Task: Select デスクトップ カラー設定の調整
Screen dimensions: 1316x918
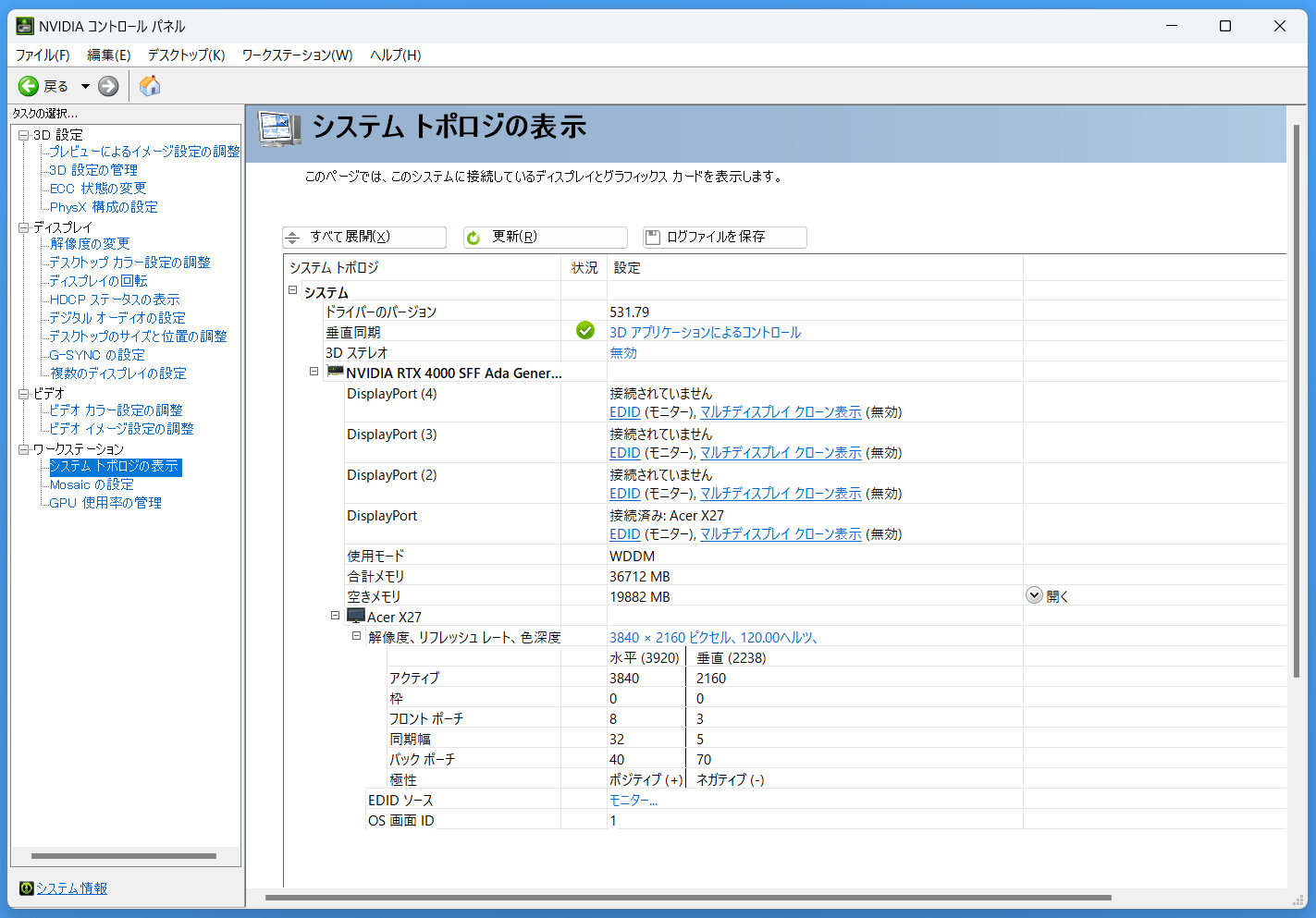Action: pyautogui.click(x=129, y=263)
